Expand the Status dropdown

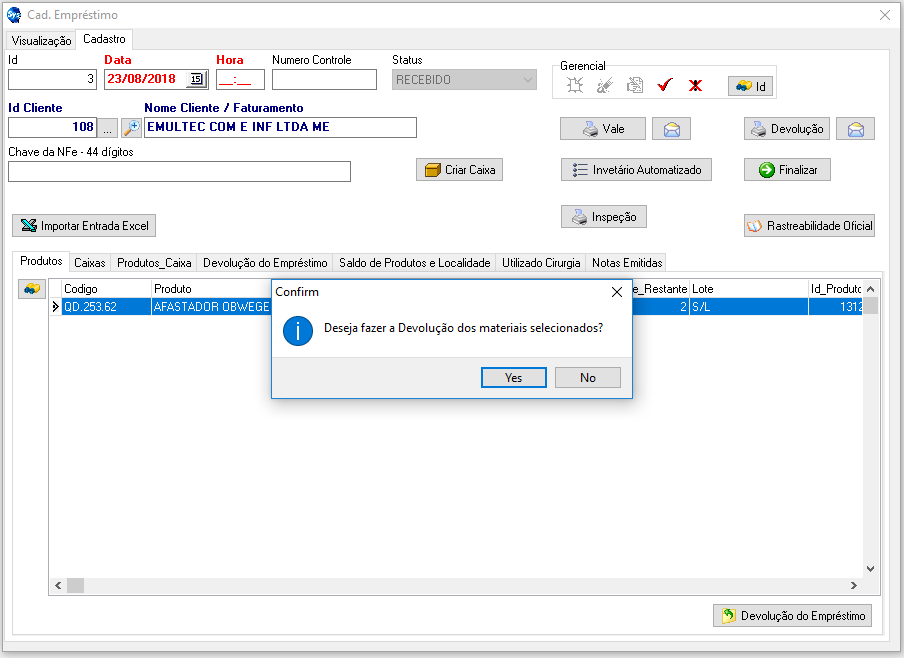point(529,80)
